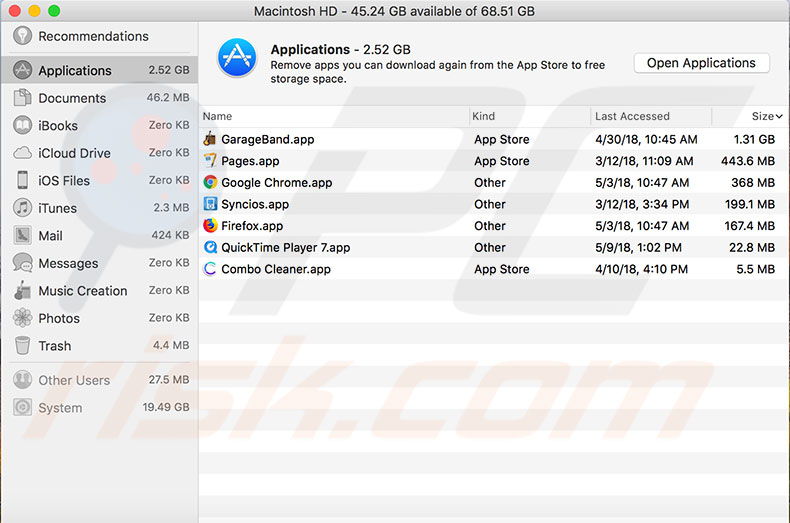The height and width of the screenshot is (523, 790).
Task: Select Trash category label
Action: click(54, 346)
